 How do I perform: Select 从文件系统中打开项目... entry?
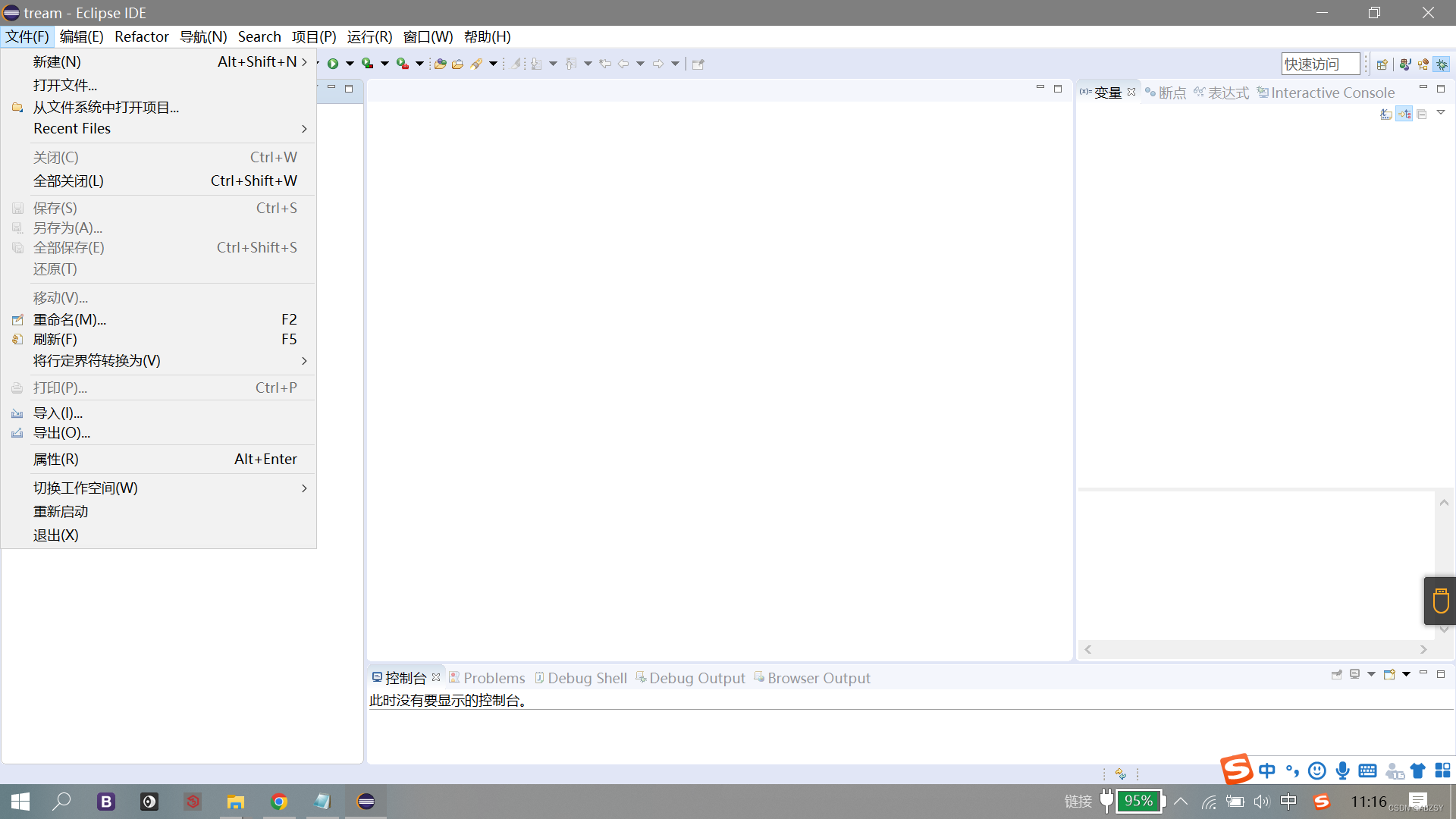tap(159, 108)
